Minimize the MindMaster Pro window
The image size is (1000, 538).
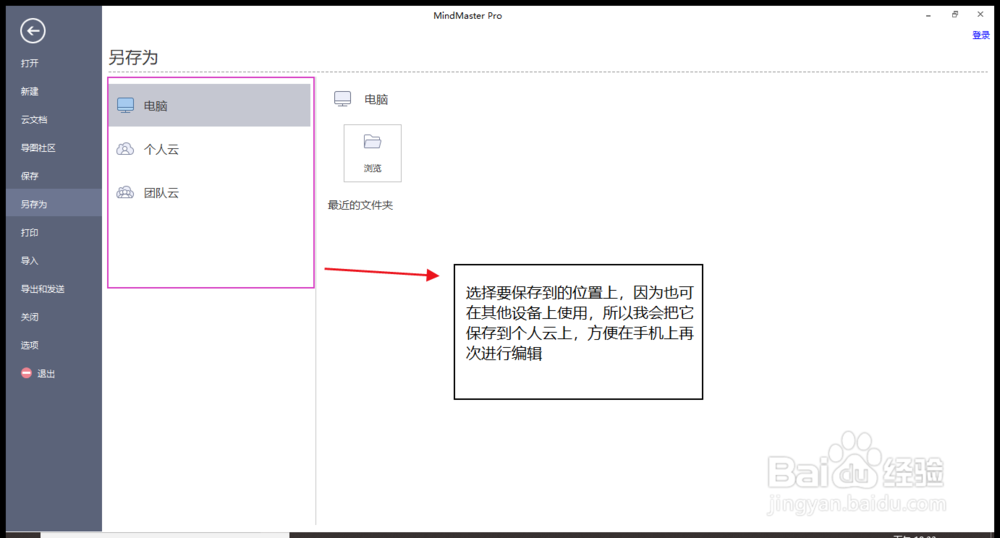[x=928, y=15]
